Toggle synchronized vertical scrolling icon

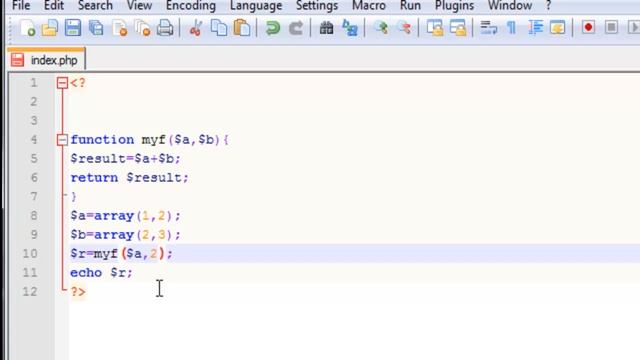tap(435, 28)
